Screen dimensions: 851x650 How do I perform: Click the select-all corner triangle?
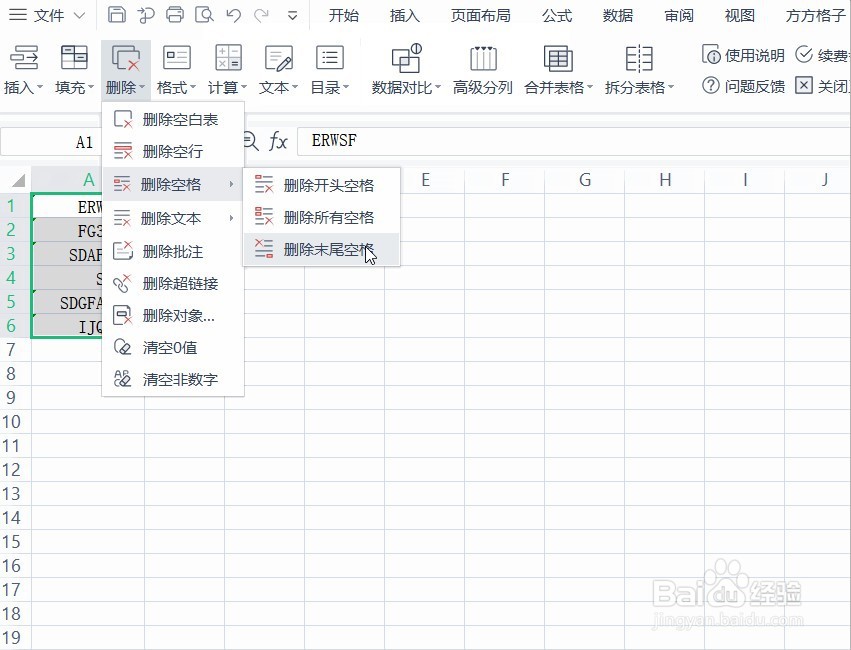(16, 180)
